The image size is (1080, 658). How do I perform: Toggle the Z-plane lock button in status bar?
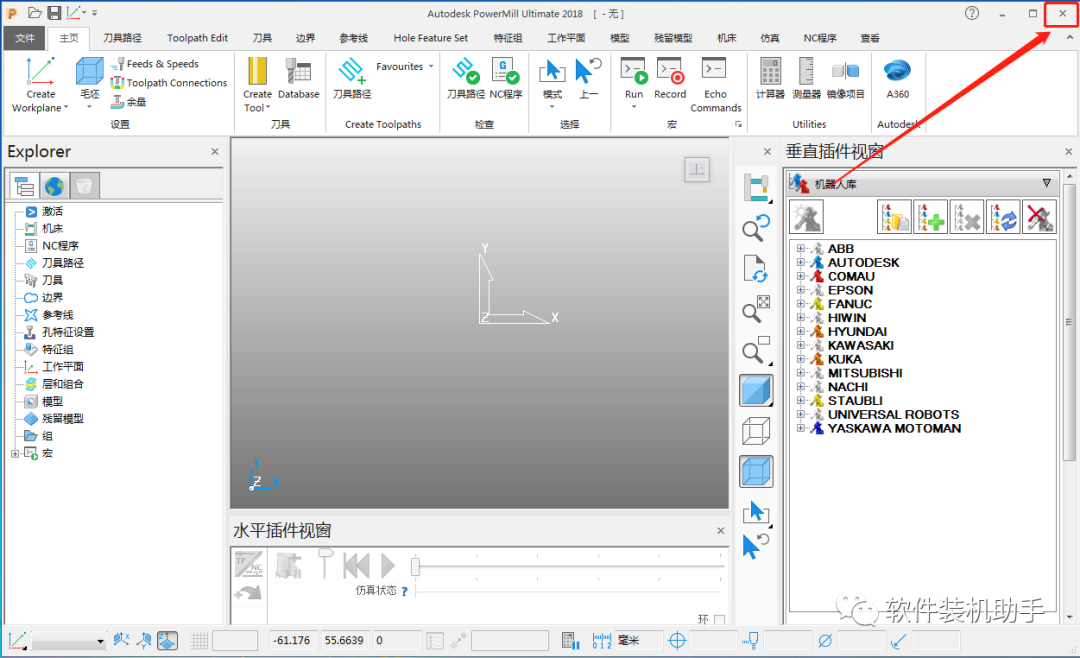point(167,641)
